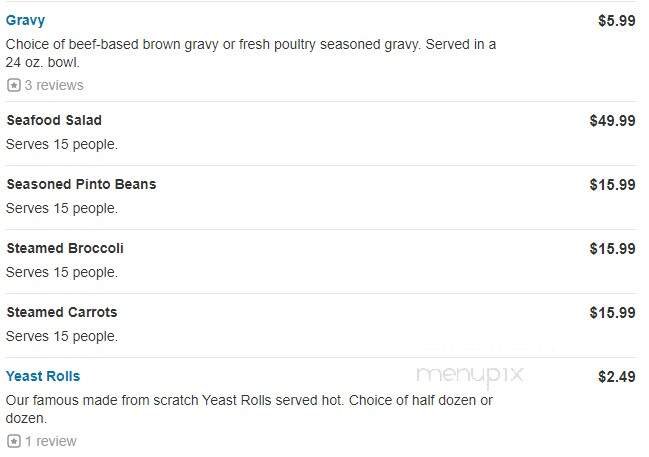649x457 pixels.
Task: Open the 1 review text for Yeast Rolls
Action: (x=50, y=441)
